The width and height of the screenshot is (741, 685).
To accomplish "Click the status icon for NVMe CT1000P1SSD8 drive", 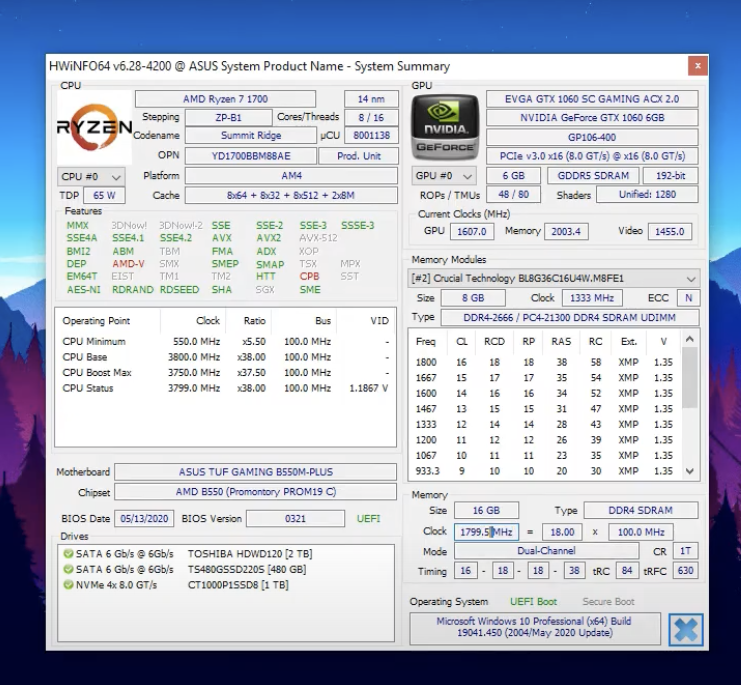I will pyautogui.click(x=68, y=585).
